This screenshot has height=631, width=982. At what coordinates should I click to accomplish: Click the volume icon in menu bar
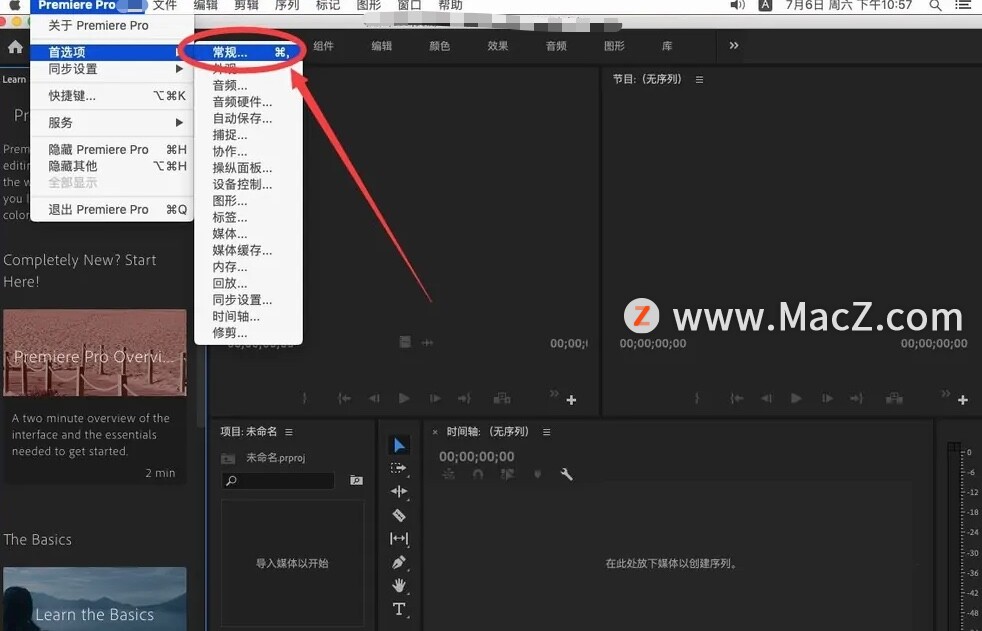click(x=737, y=5)
